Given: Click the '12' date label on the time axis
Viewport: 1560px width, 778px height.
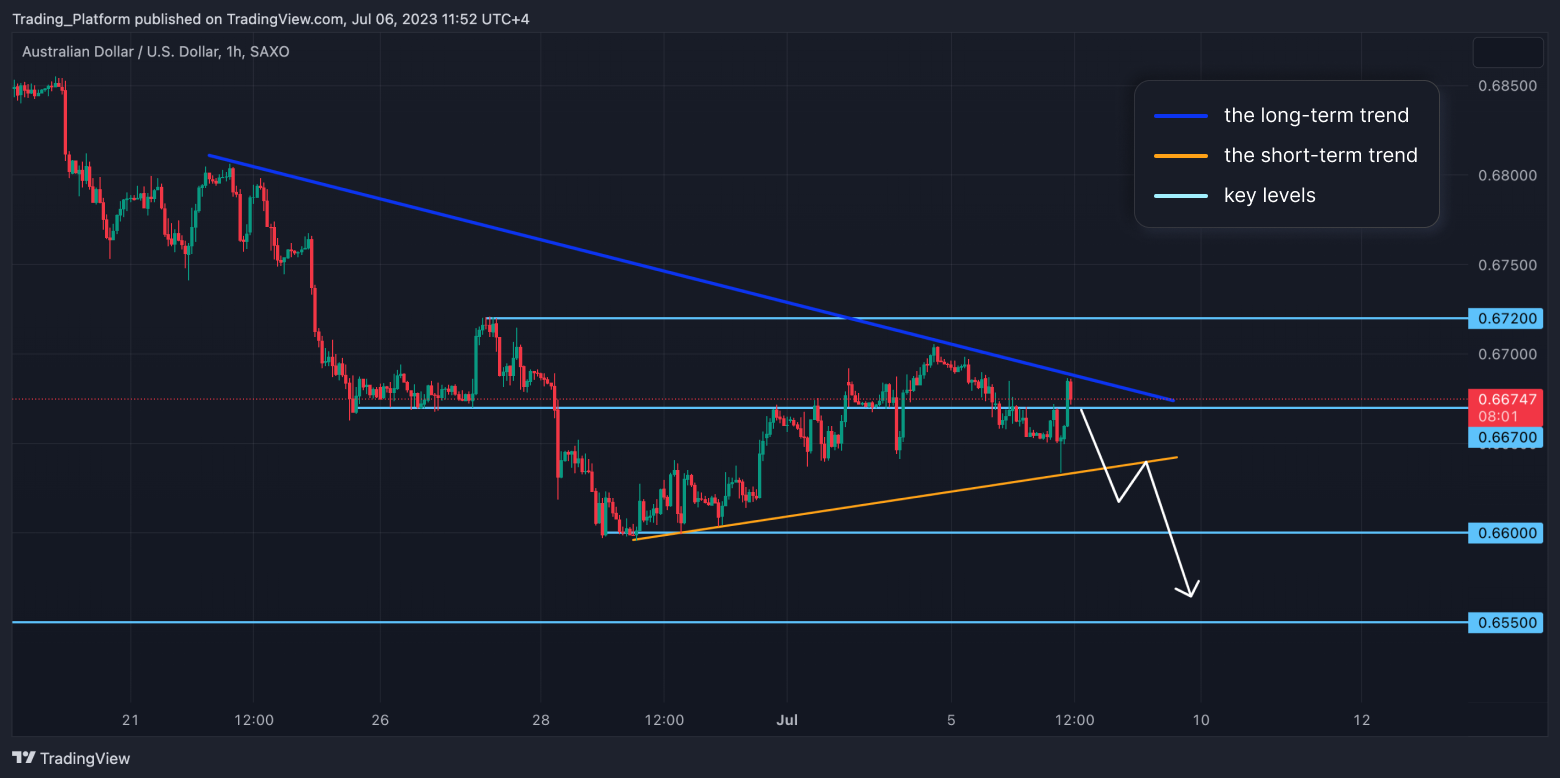Looking at the screenshot, I should 1361,720.
